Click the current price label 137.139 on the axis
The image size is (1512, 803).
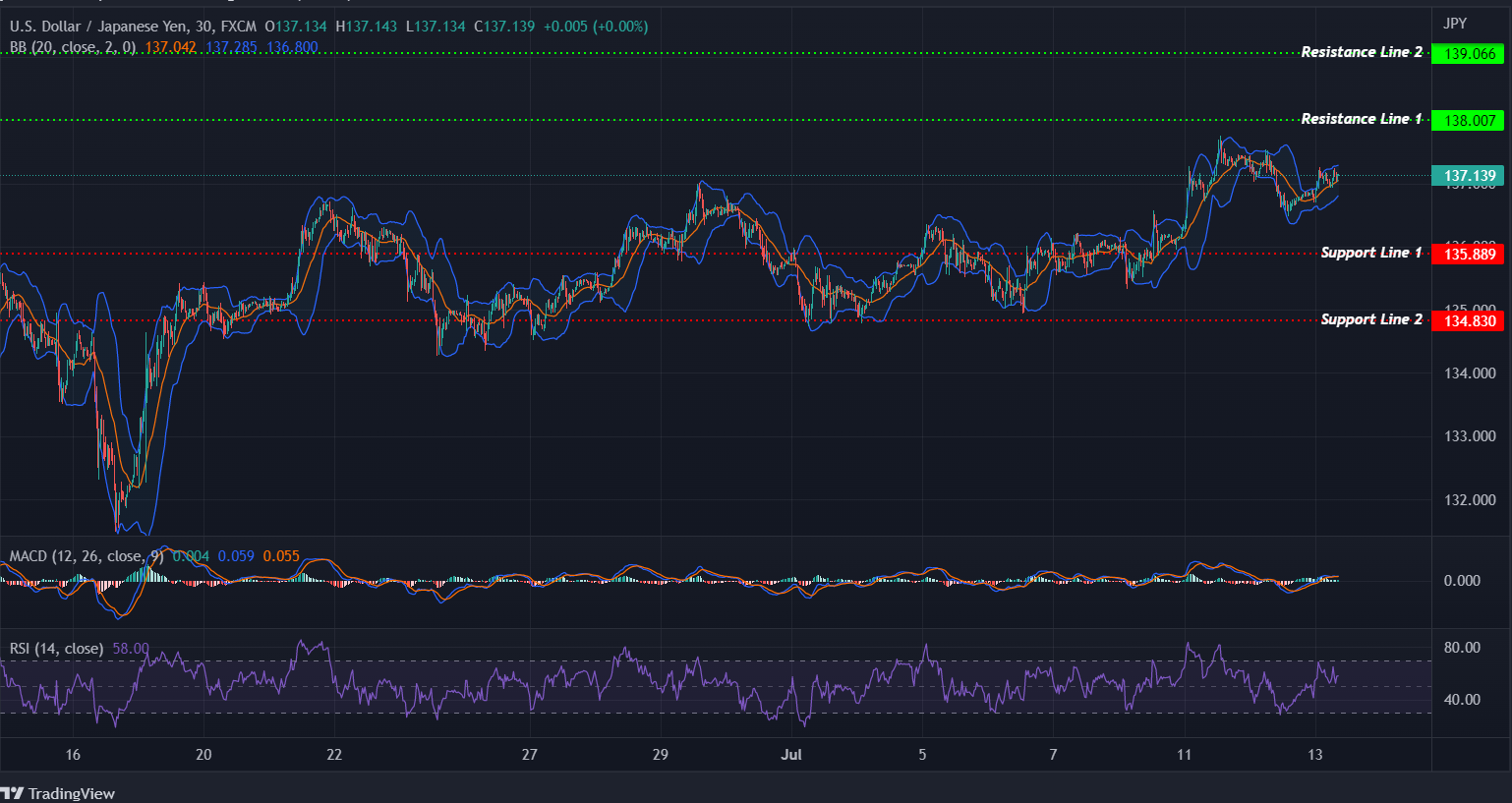click(1469, 175)
